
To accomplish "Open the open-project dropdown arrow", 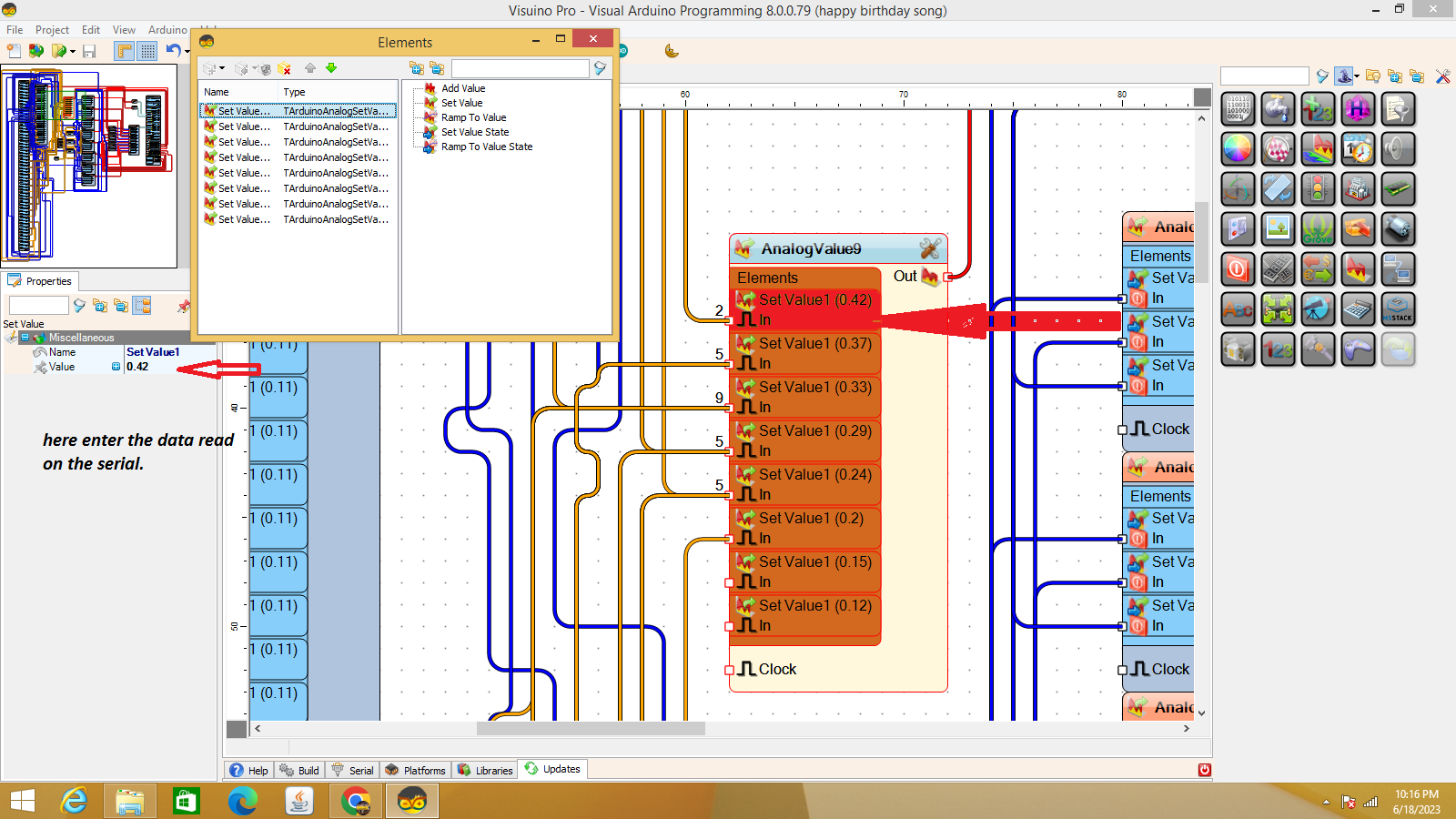I will (73, 52).
